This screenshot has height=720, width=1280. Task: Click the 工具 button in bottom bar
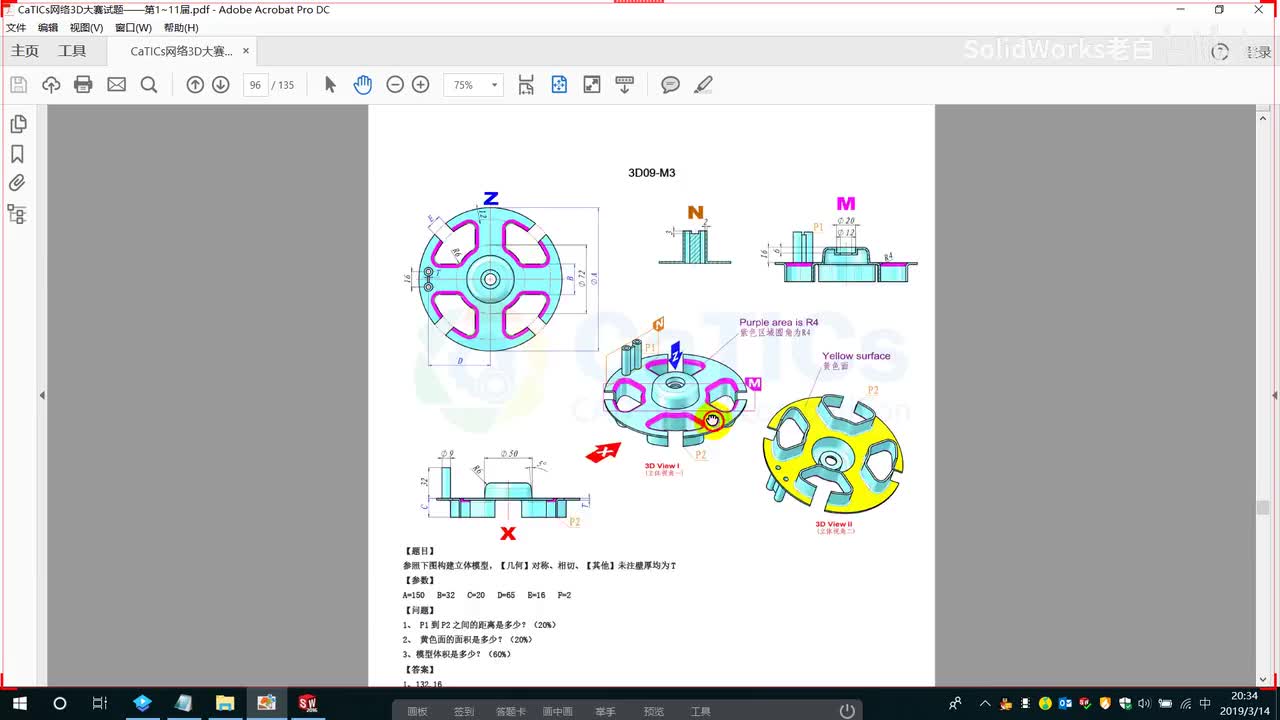(x=701, y=712)
